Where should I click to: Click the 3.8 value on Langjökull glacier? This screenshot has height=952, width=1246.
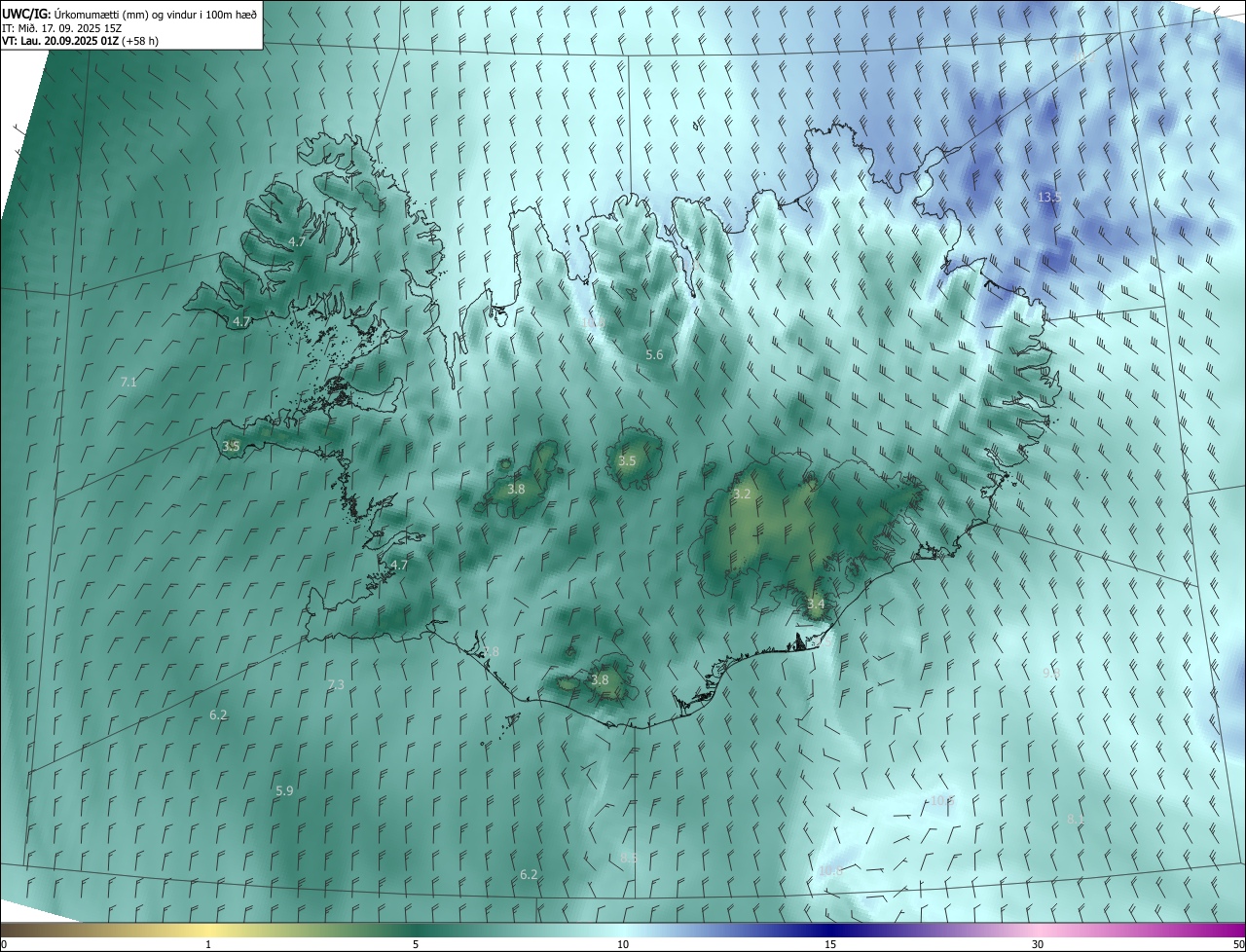click(516, 490)
